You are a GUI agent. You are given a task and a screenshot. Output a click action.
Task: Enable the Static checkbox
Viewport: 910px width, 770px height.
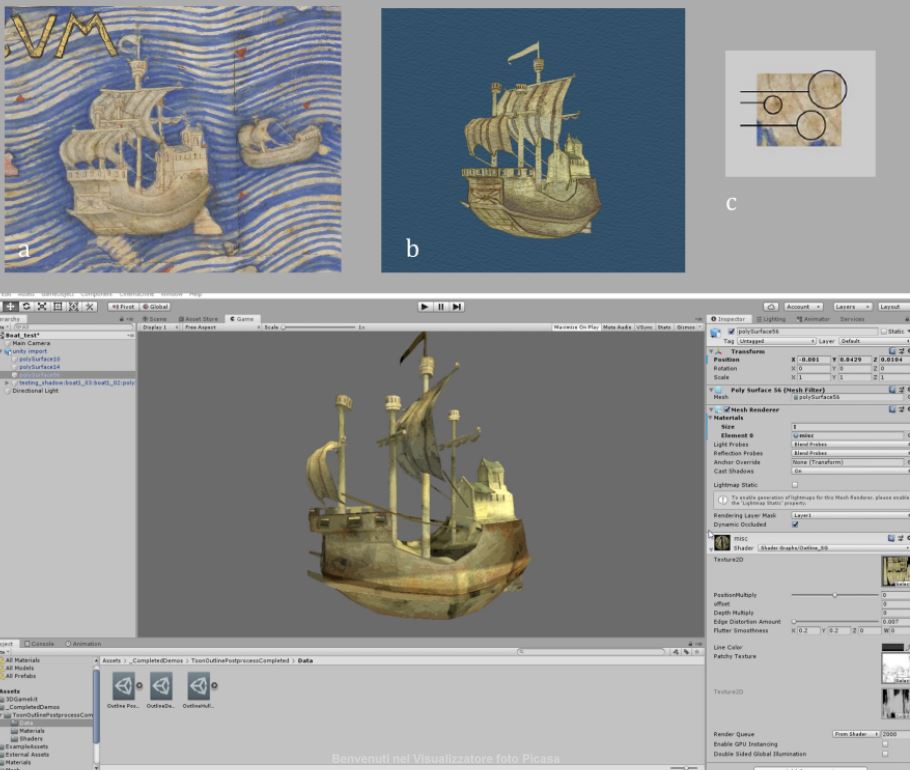pyautogui.click(x=884, y=331)
